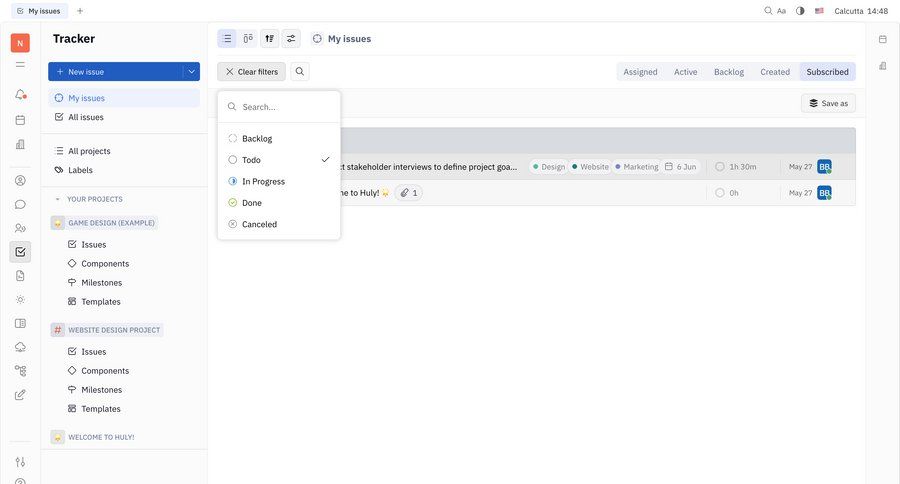900x484 pixels.
Task: Click the BB assignee avatar on Huly issue
Action: 824,193
